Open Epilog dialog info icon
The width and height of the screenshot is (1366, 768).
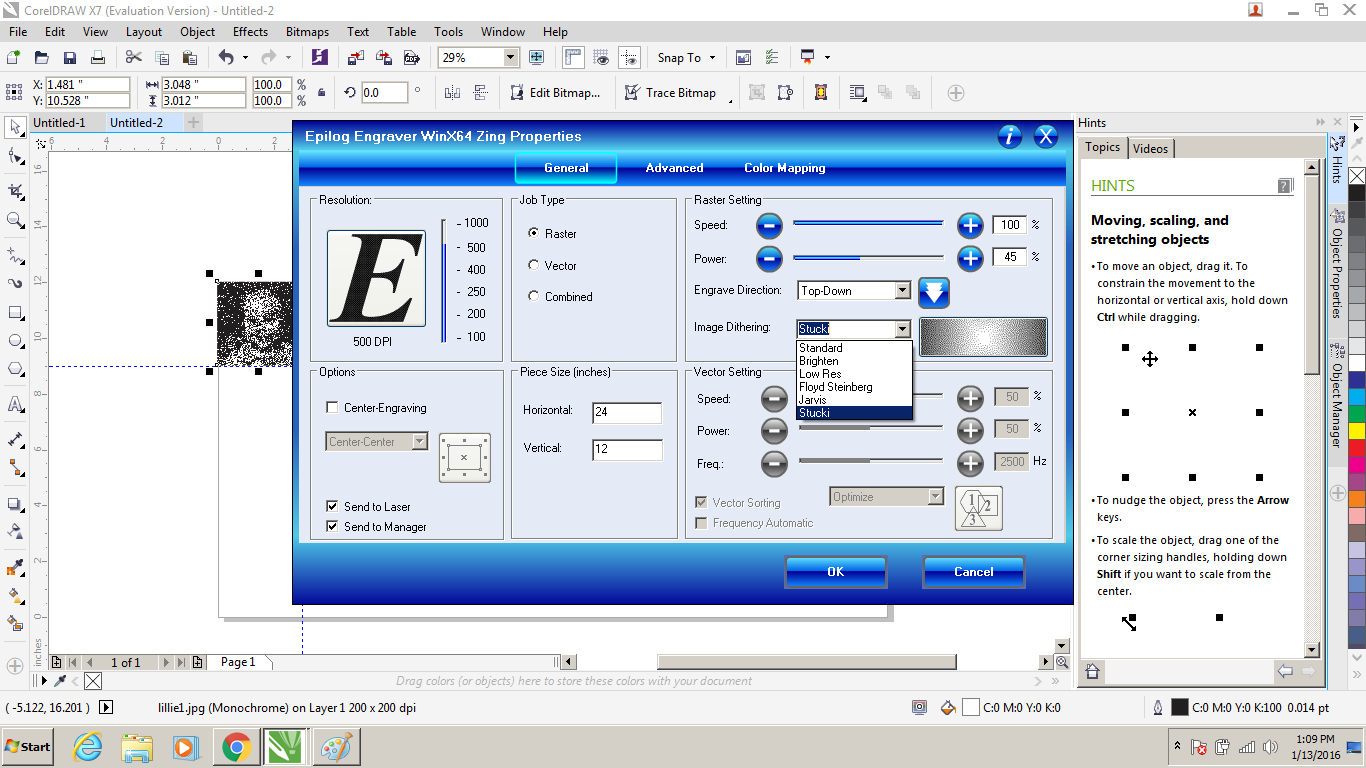[x=1010, y=137]
